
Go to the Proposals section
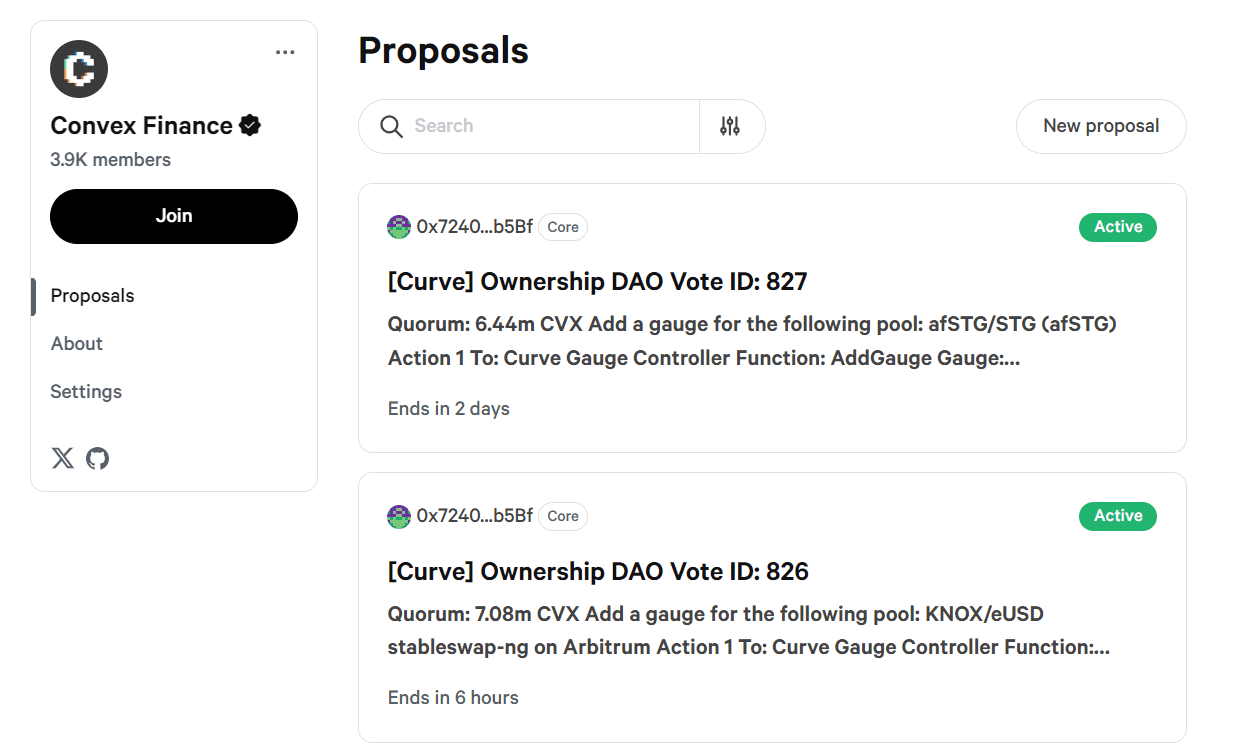coord(92,296)
